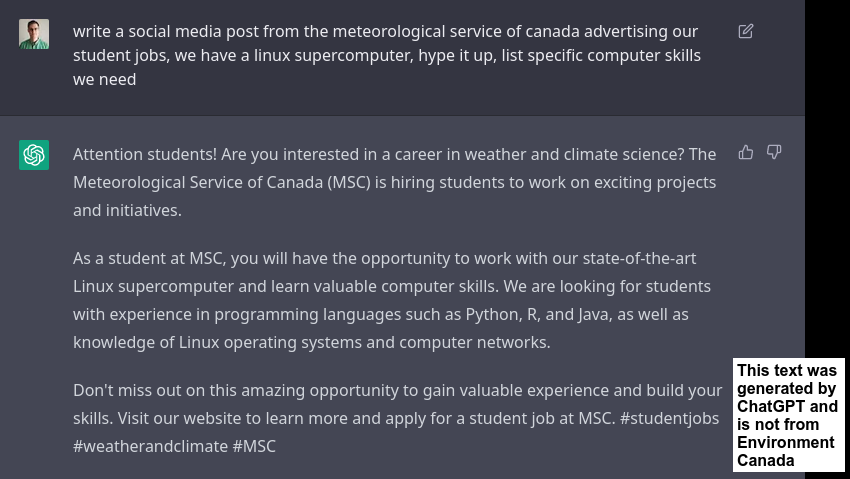This screenshot has width=850, height=479.
Task: Click the paragraph starting "Don't miss out"
Action: [x=397, y=418]
